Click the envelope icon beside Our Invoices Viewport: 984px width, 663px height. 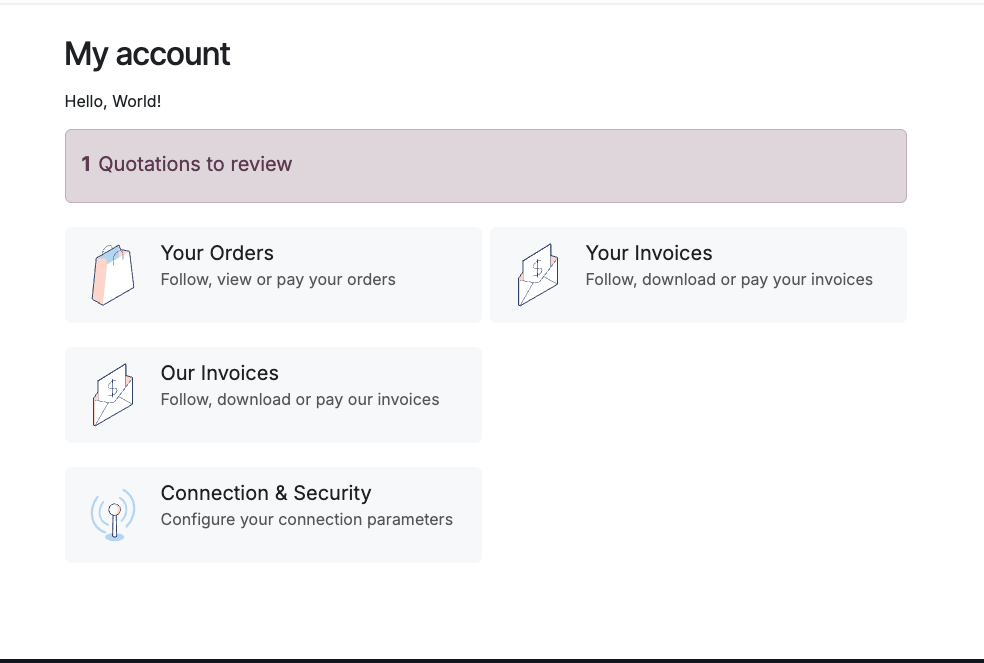[x=113, y=395]
